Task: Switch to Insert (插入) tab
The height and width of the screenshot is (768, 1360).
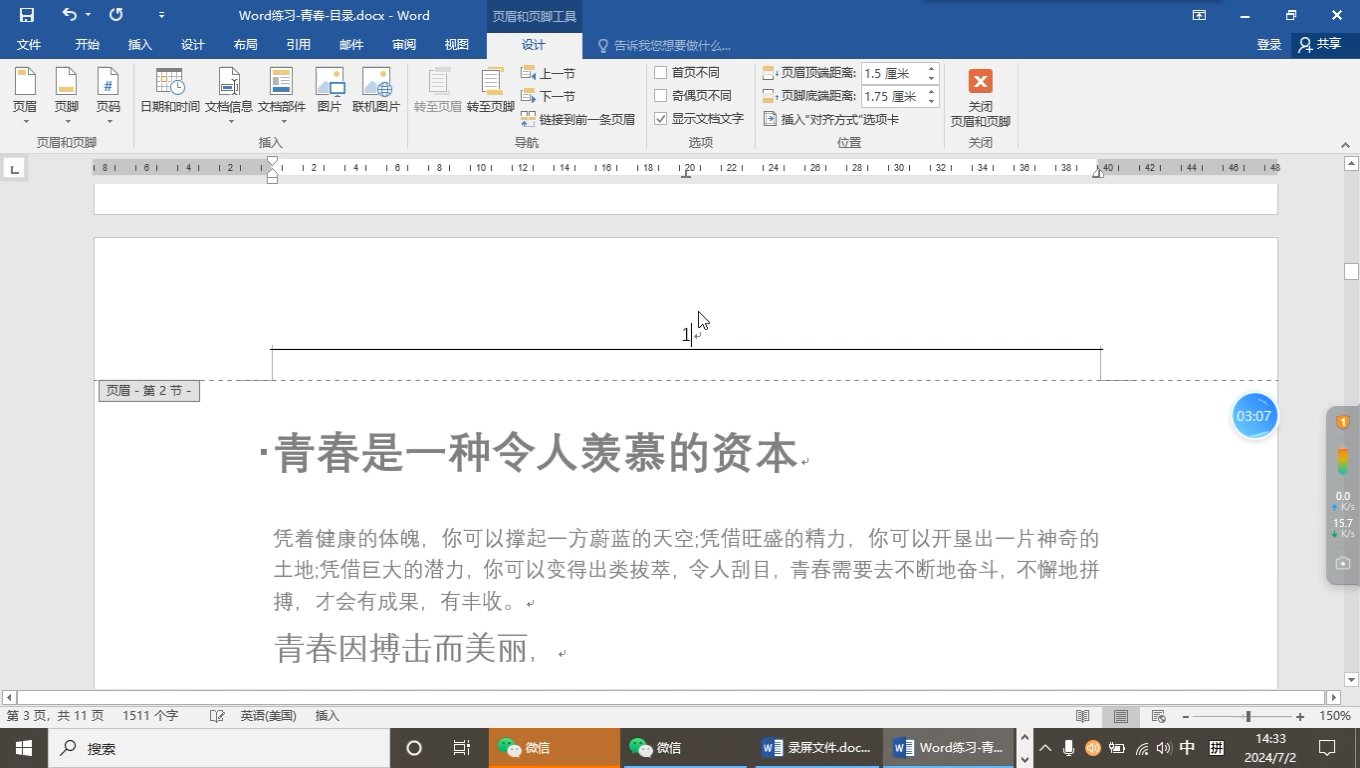Action: click(x=140, y=45)
